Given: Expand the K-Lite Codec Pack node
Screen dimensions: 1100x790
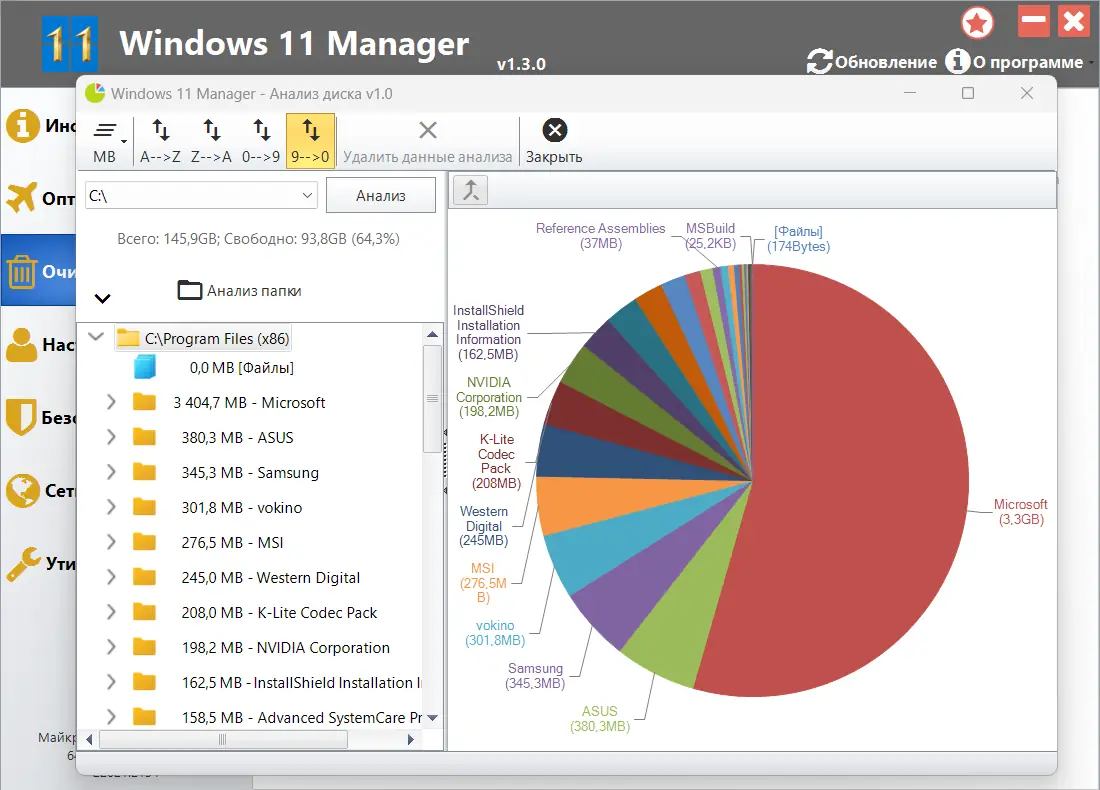Looking at the screenshot, I should point(111,612).
